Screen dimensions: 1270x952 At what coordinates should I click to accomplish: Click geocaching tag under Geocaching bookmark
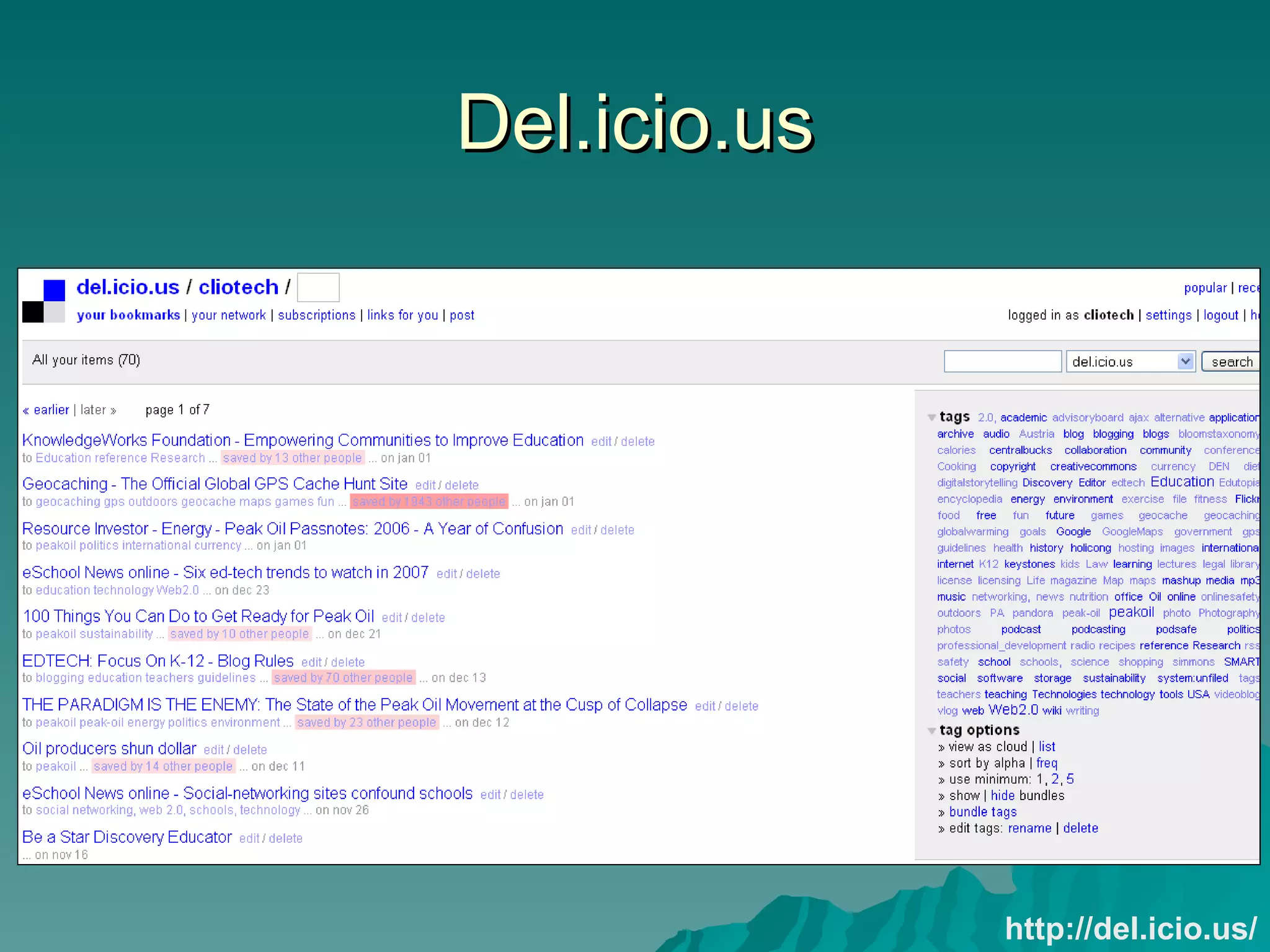click(68, 501)
